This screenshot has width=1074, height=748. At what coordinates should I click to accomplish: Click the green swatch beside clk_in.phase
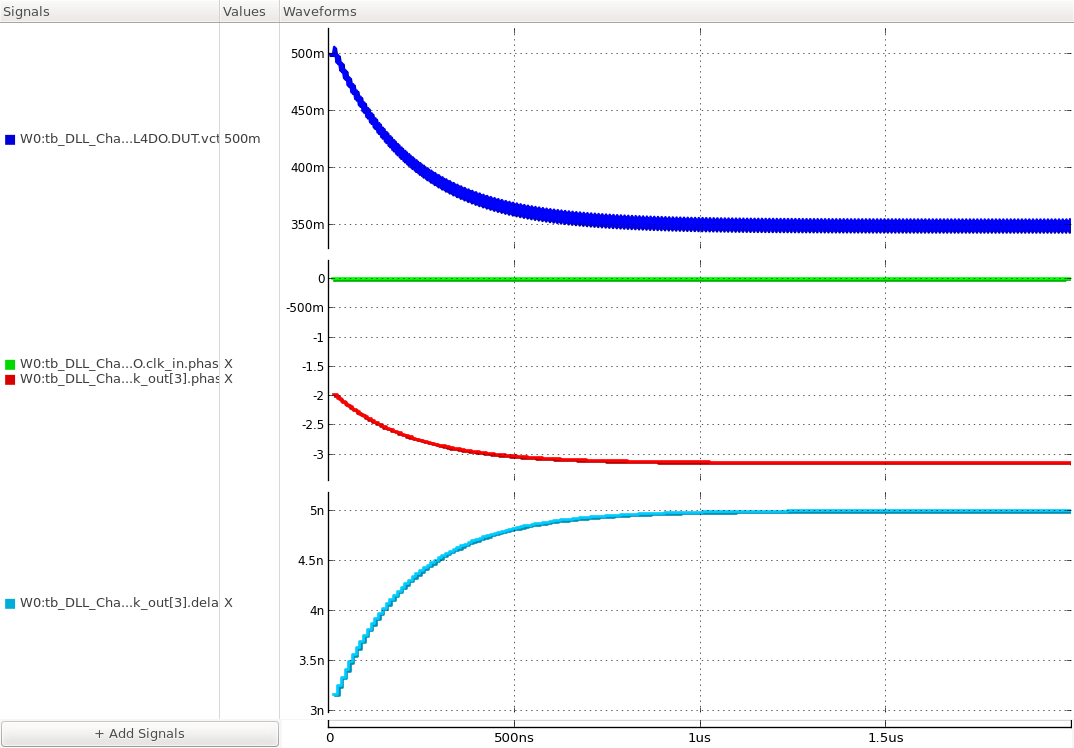coord(9,363)
